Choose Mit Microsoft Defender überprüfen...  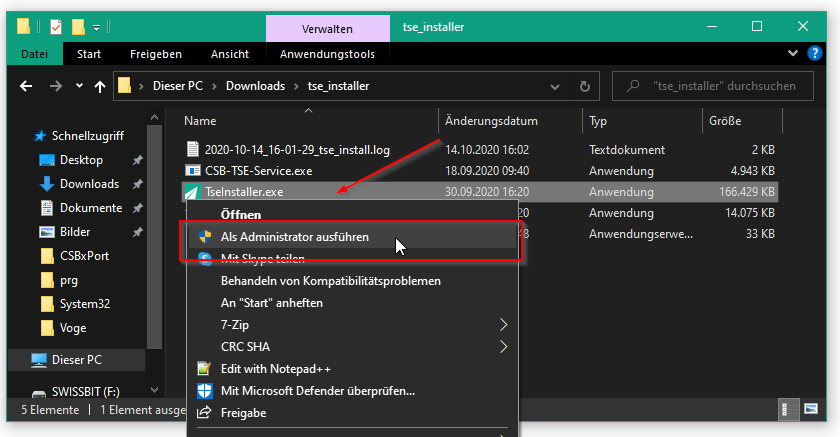(x=352, y=391)
